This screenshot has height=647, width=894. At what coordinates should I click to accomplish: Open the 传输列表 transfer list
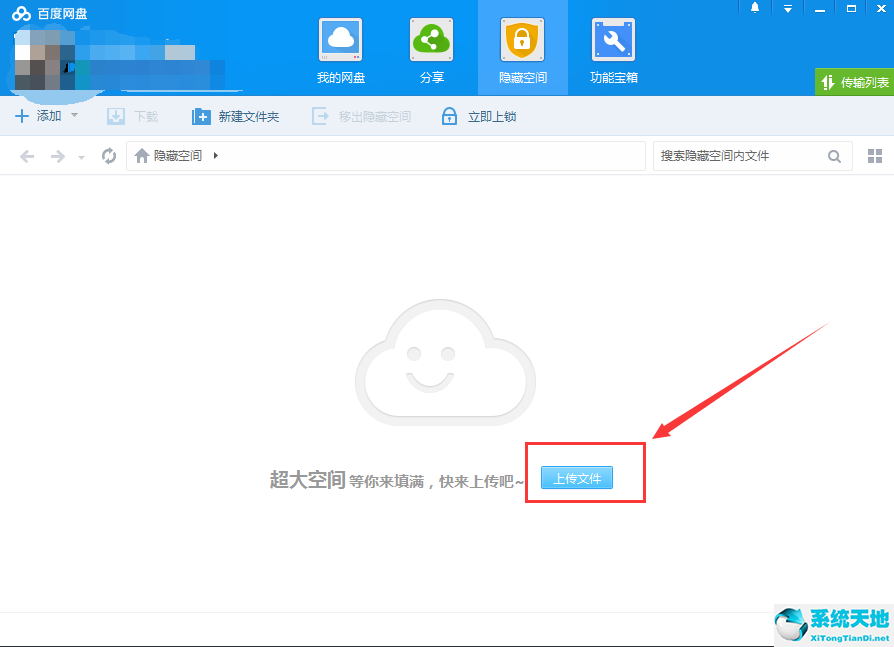pyautogui.click(x=855, y=82)
